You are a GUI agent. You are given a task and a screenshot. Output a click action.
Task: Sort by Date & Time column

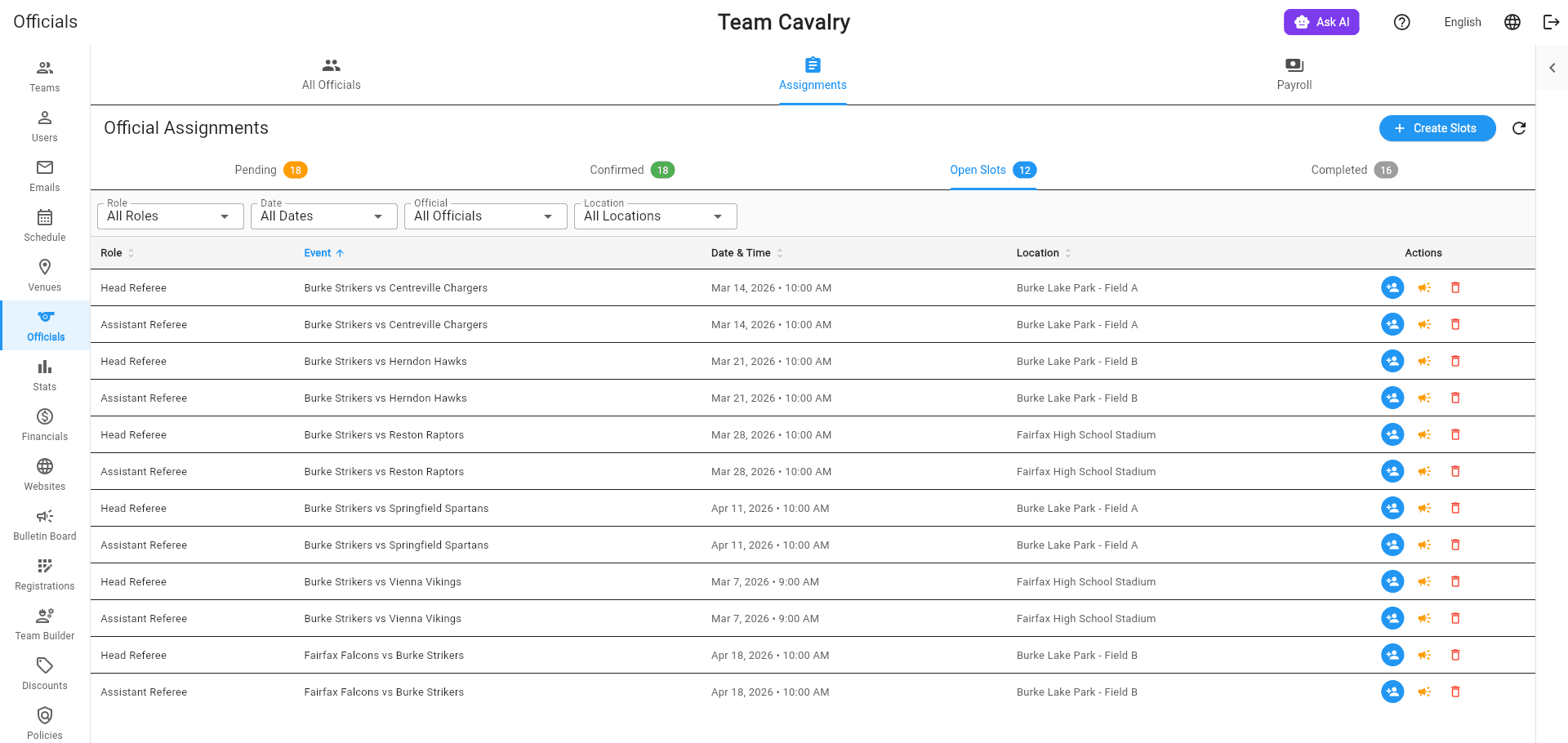click(746, 253)
